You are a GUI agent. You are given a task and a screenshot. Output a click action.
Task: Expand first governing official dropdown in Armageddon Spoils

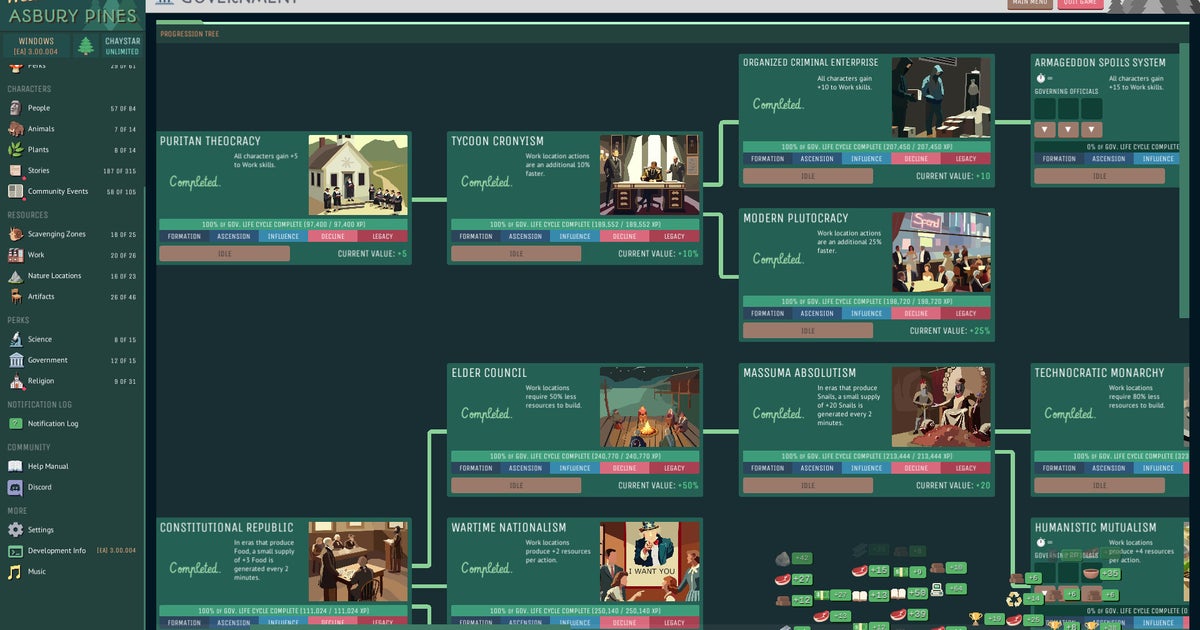1044,130
